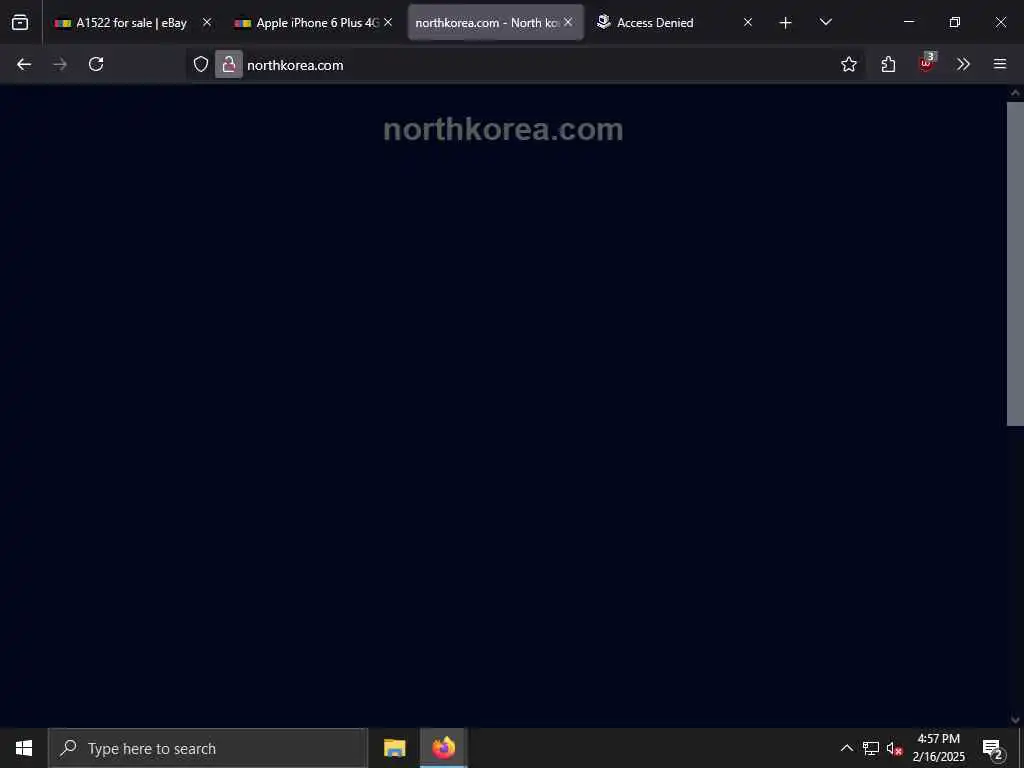This screenshot has height=768, width=1024.
Task: Close the Firefox window
Action: pos(1000,22)
